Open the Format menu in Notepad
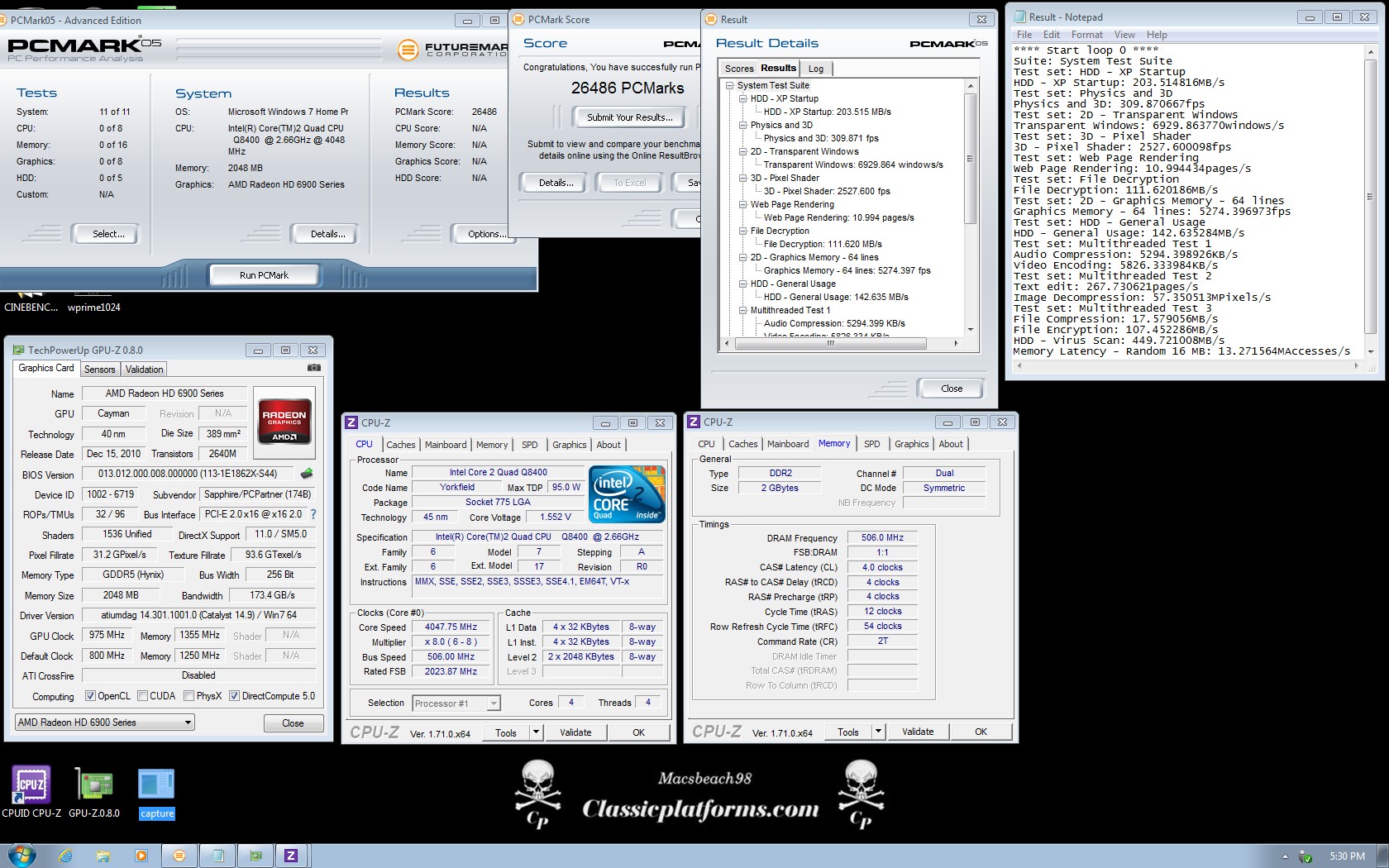This screenshot has height=868, width=1389. 1086,35
